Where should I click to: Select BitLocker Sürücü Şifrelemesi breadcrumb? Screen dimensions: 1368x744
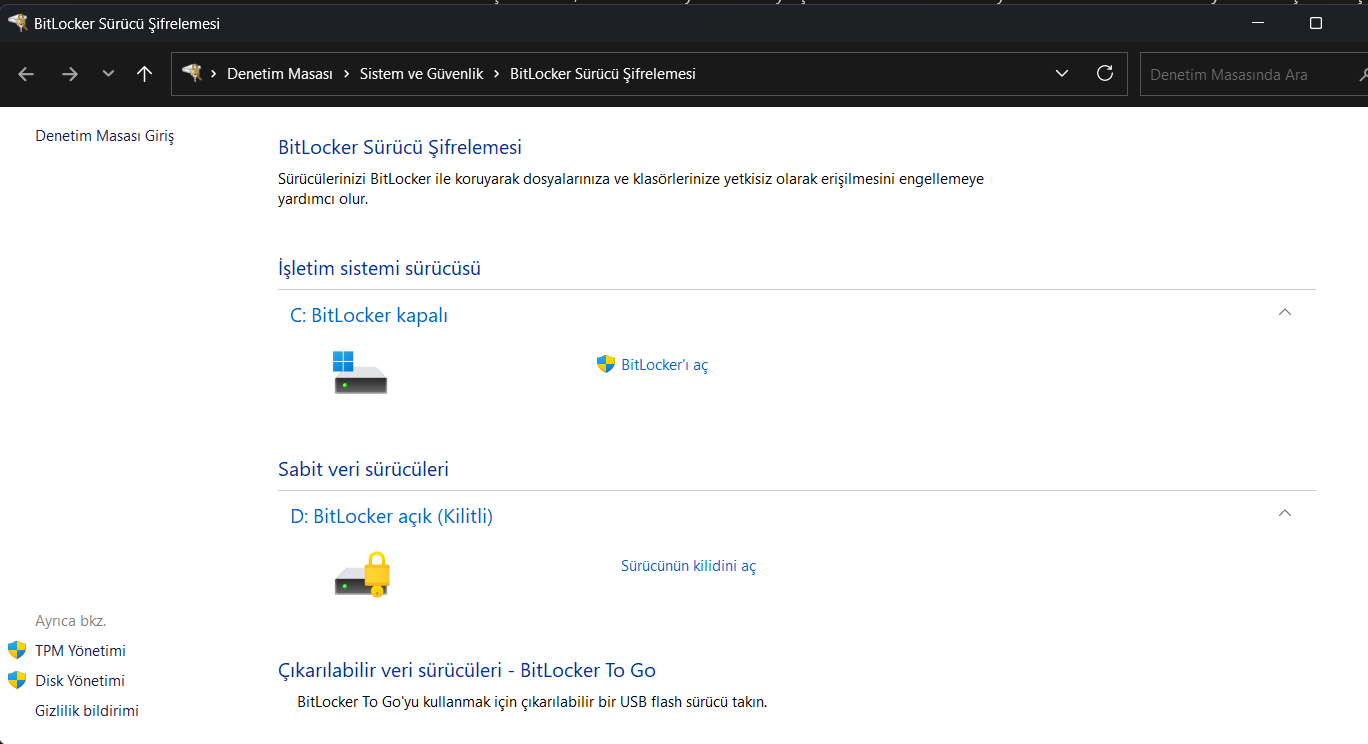pyautogui.click(x=603, y=74)
